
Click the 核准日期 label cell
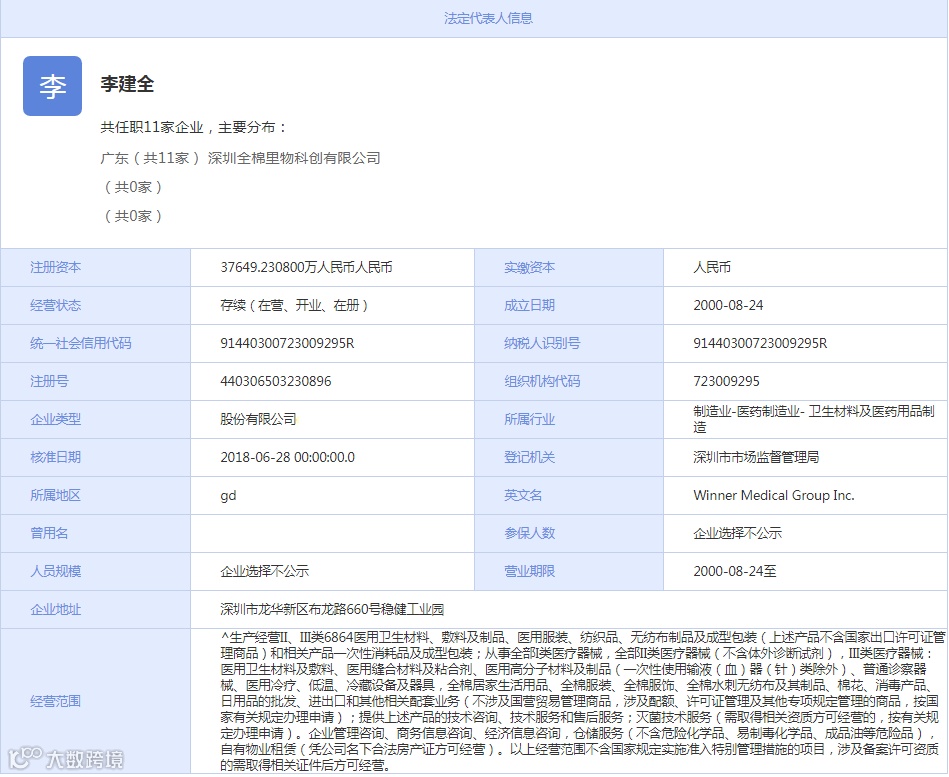pos(96,457)
